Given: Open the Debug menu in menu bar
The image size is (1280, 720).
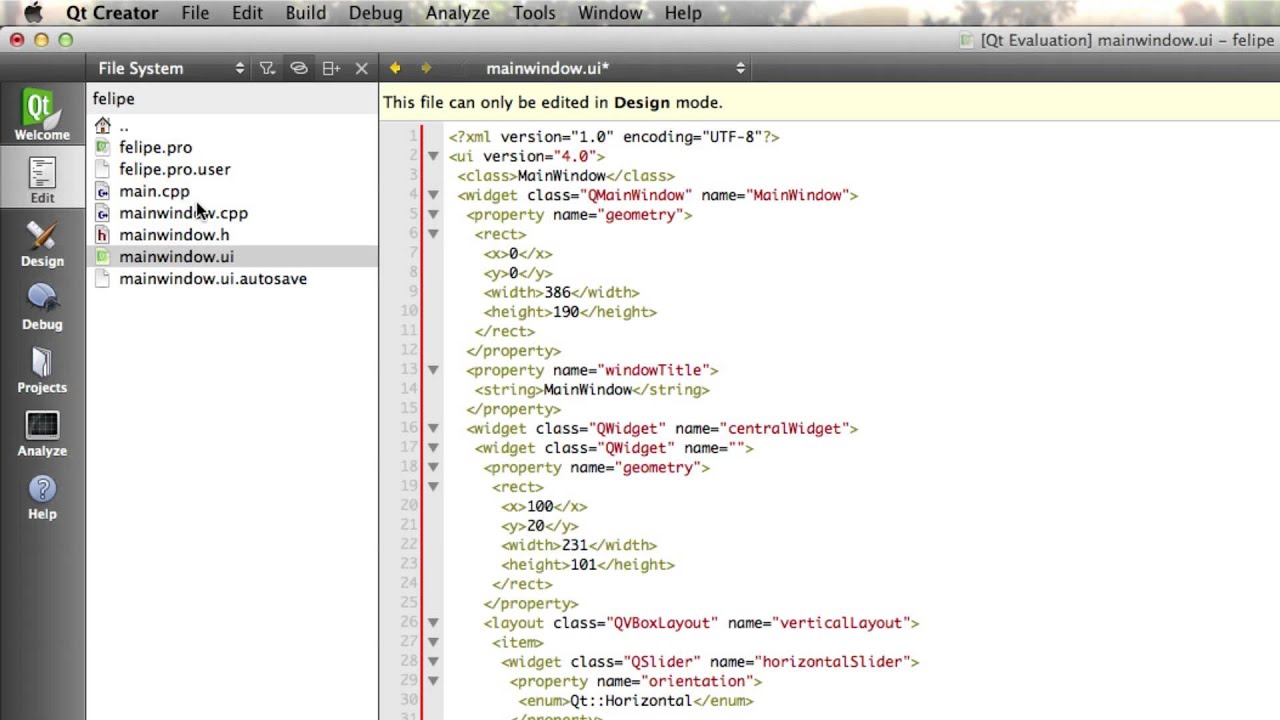Looking at the screenshot, I should pyautogui.click(x=376, y=13).
